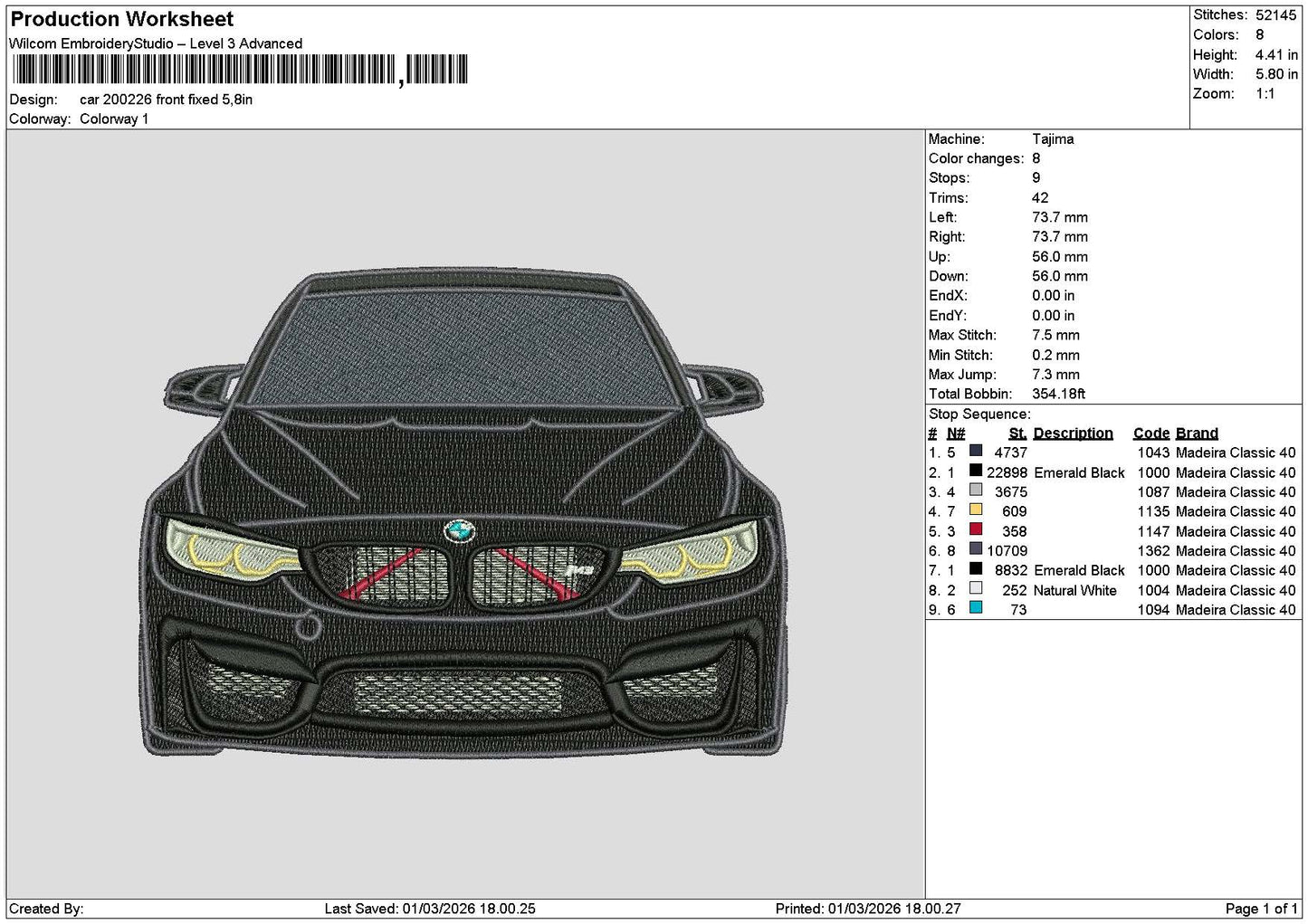This screenshot has height=924, width=1308.
Task: Click the trims value '42'
Action: coord(1040,198)
